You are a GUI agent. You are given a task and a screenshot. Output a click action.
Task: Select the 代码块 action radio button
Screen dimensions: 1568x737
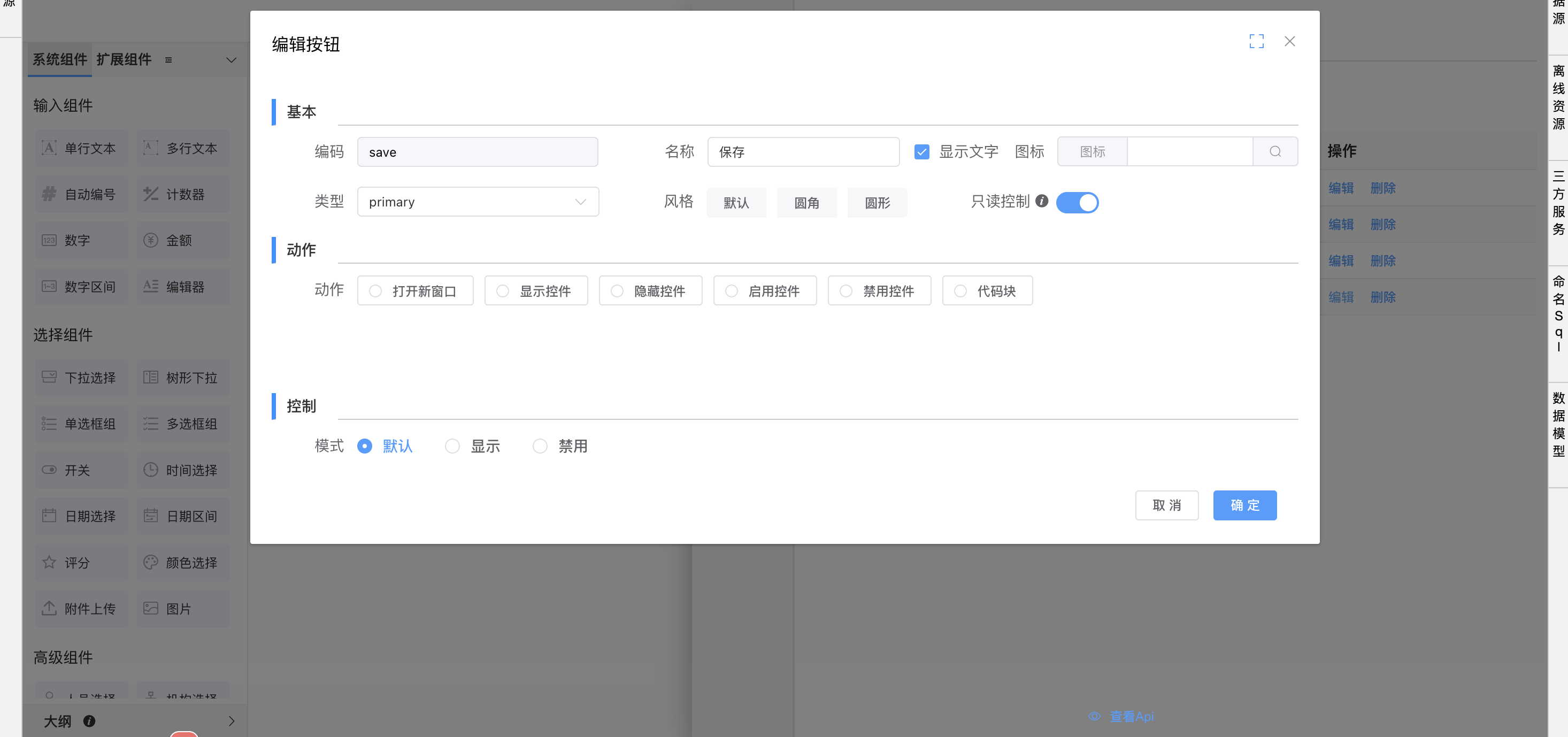tap(960, 291)
